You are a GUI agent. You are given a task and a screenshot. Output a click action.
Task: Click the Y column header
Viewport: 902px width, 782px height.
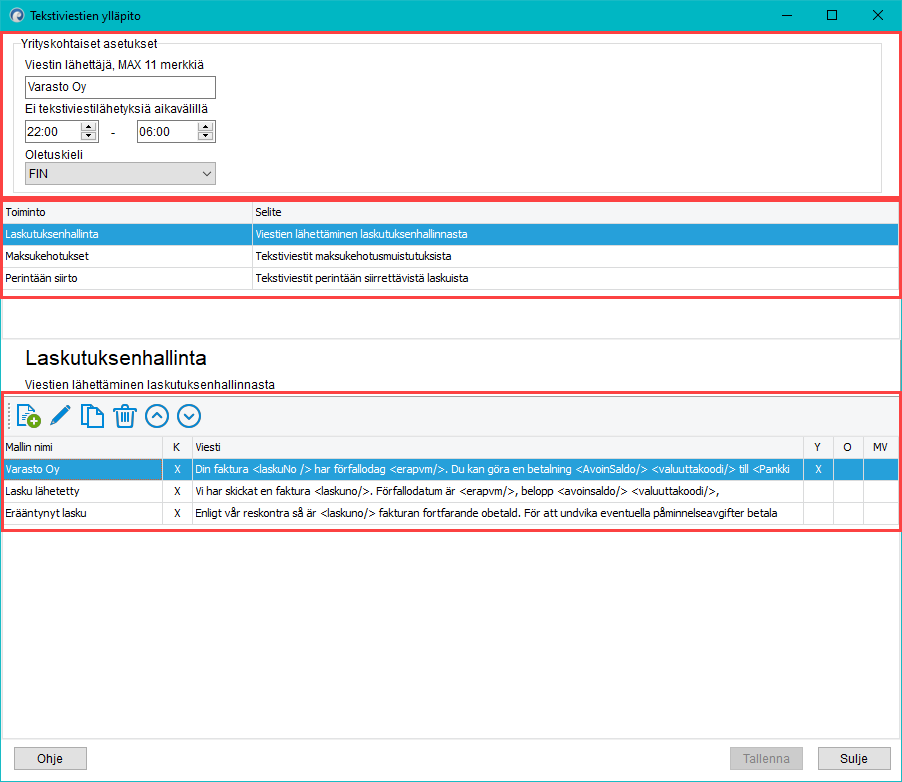(x=818, y=447)
